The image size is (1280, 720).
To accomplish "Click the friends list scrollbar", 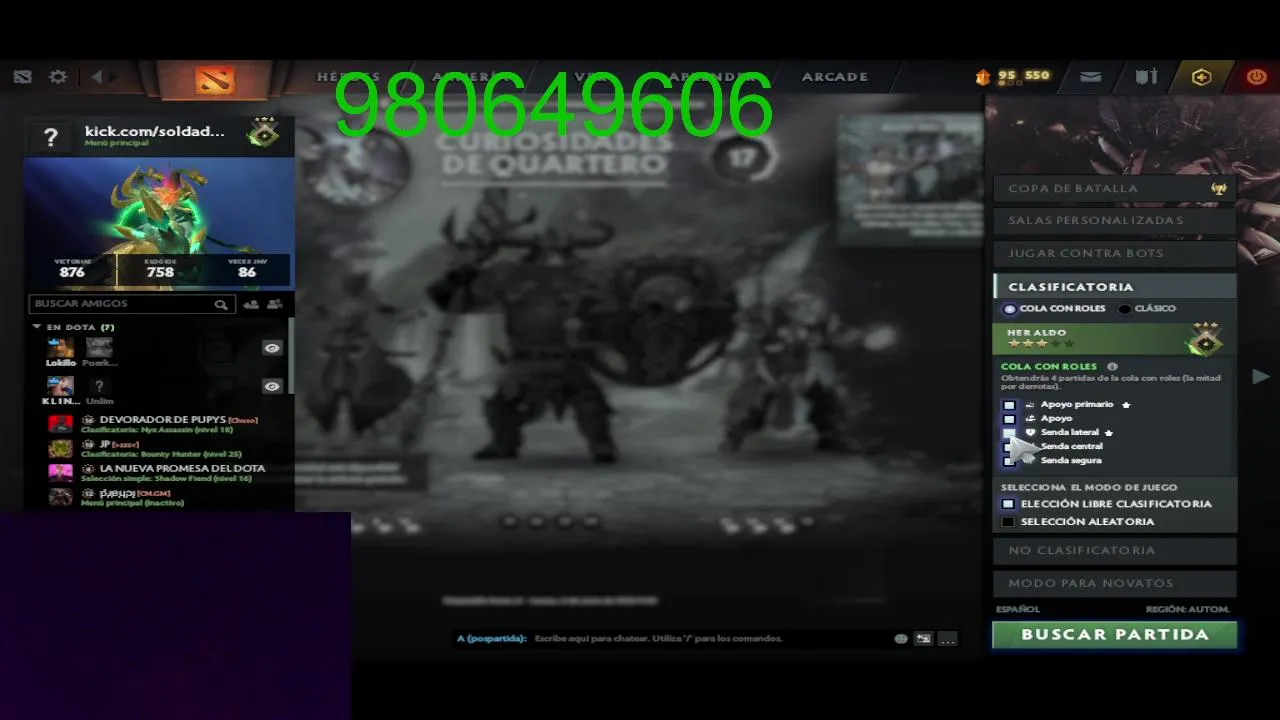I will [x=290, y=355].
